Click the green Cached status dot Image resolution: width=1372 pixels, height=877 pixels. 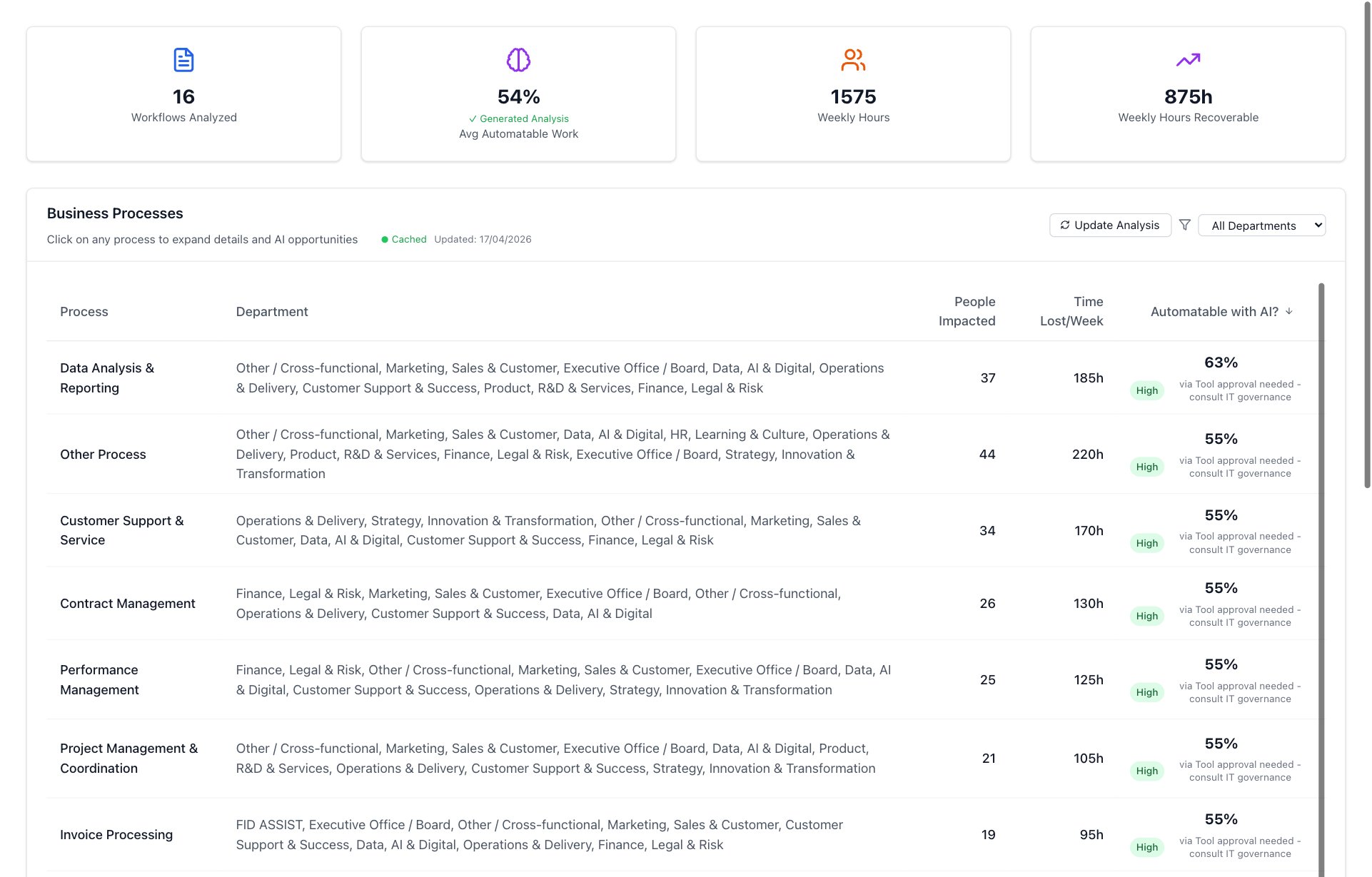(385, 240)
